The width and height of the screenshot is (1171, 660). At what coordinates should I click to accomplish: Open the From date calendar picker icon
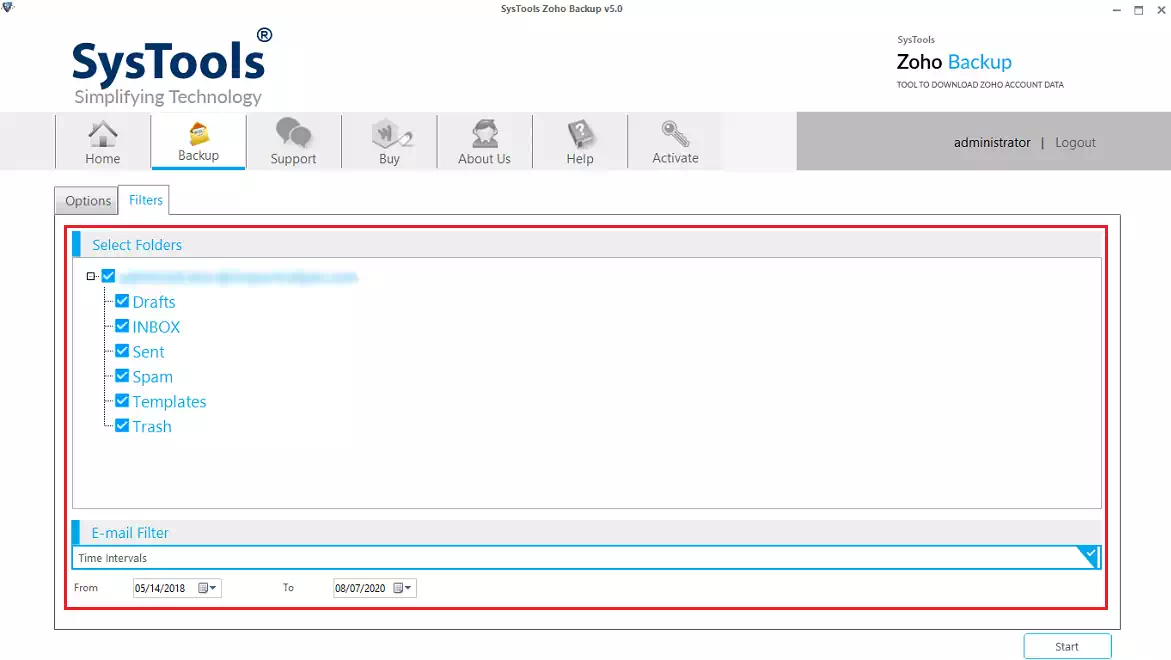click(x=202, y=588)
